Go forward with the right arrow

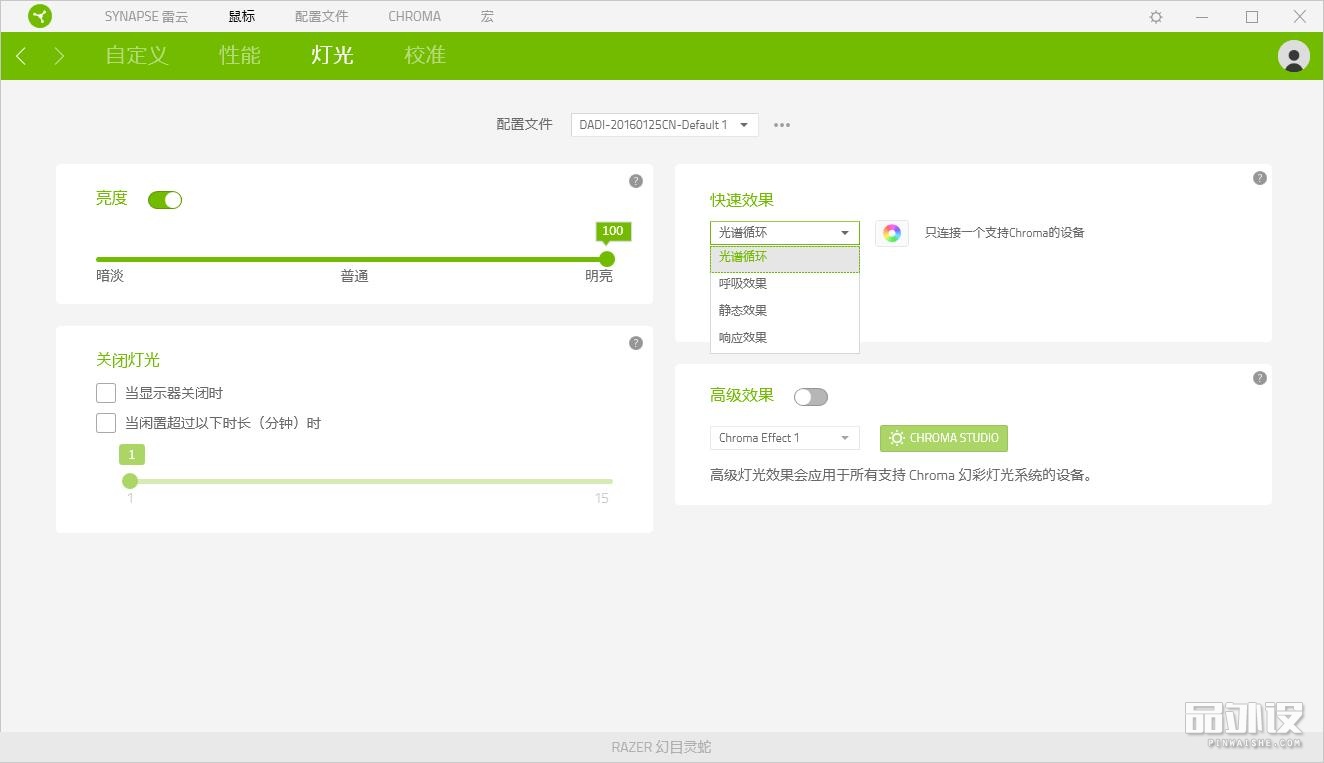click(x=59, y=56)
